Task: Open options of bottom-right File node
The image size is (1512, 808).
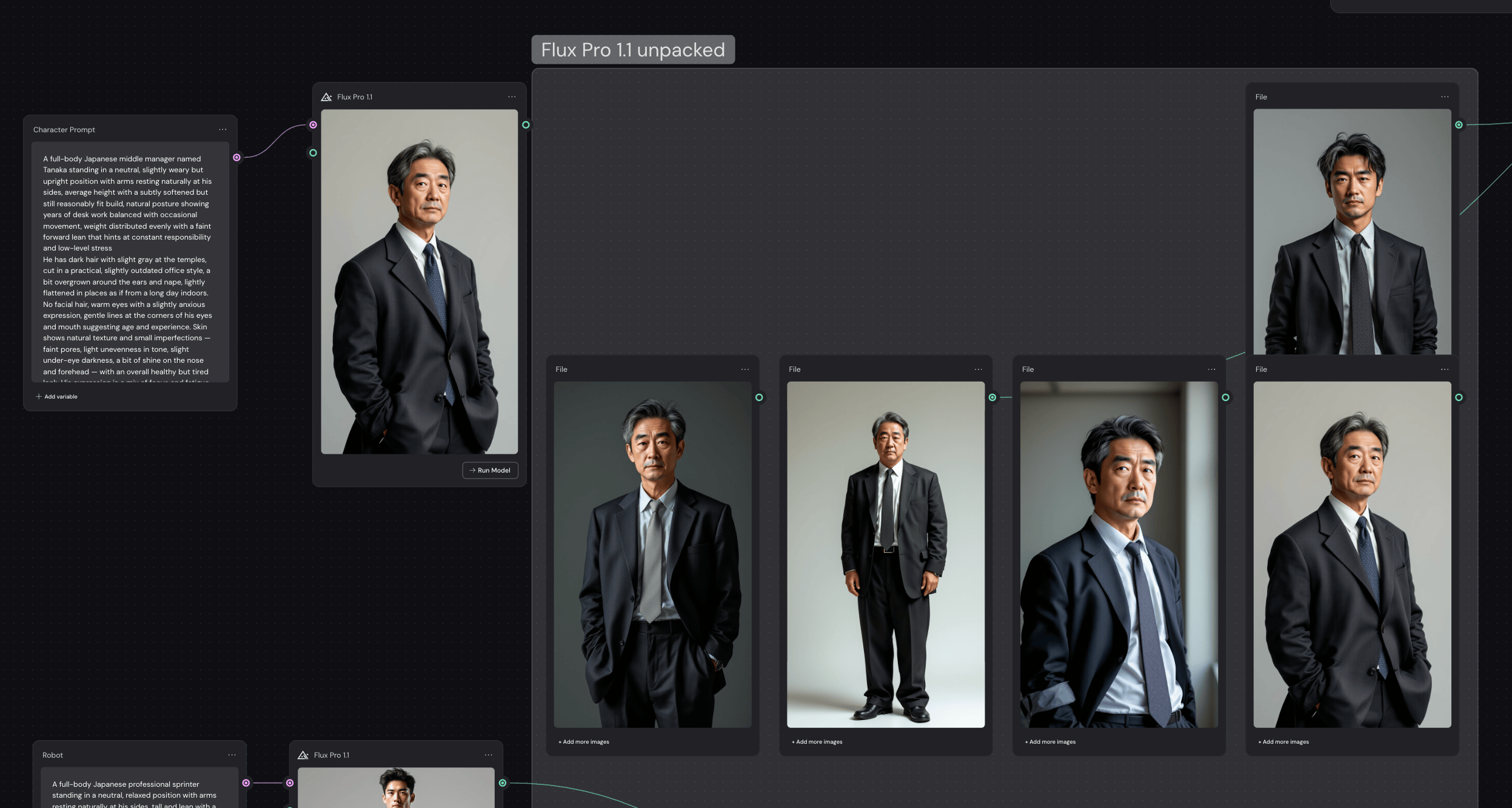Action: [1445, 369]
